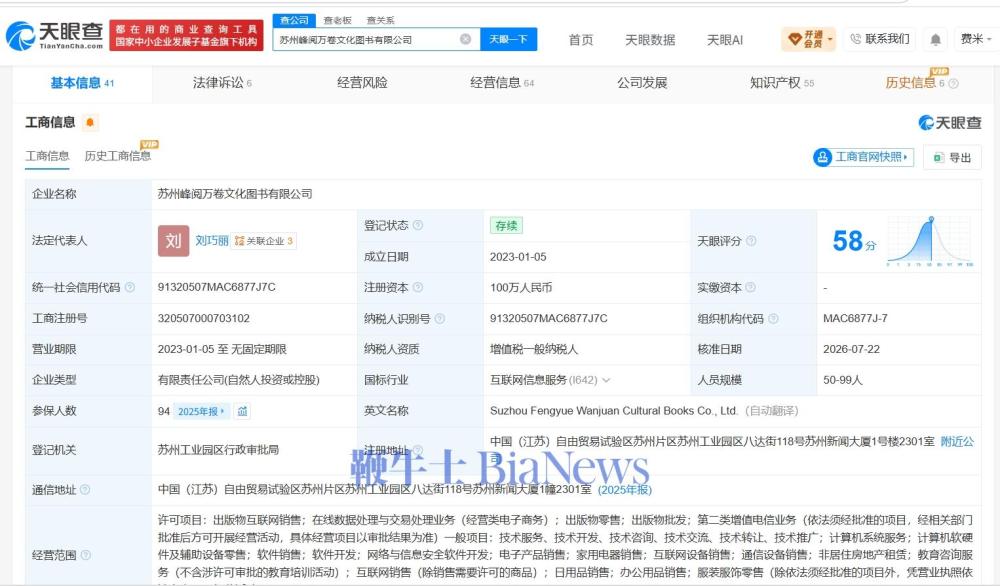Open 首页 in top navigation
This screenshot has width=1000, height=586.
coord(581,40)
